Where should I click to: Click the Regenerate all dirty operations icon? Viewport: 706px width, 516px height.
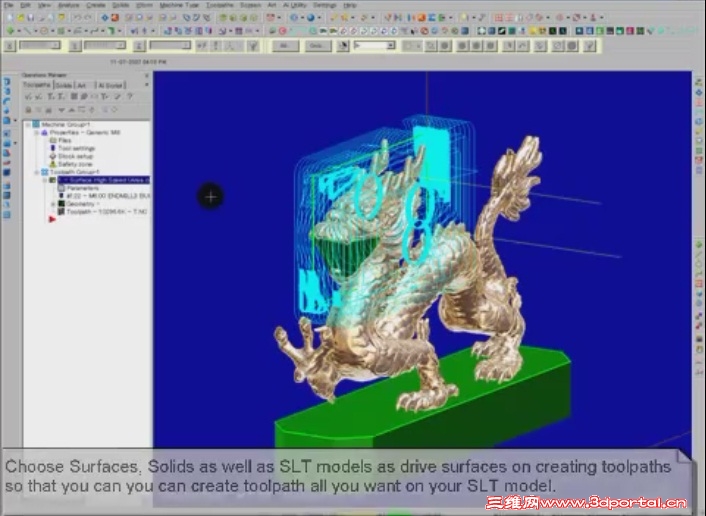coord(61,97)
